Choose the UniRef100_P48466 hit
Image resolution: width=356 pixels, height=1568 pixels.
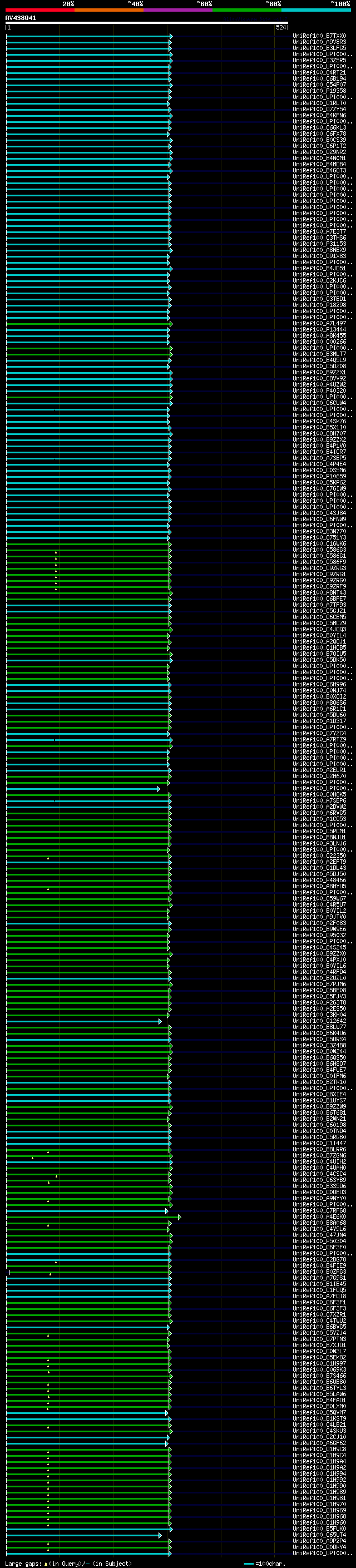point(319,880)
